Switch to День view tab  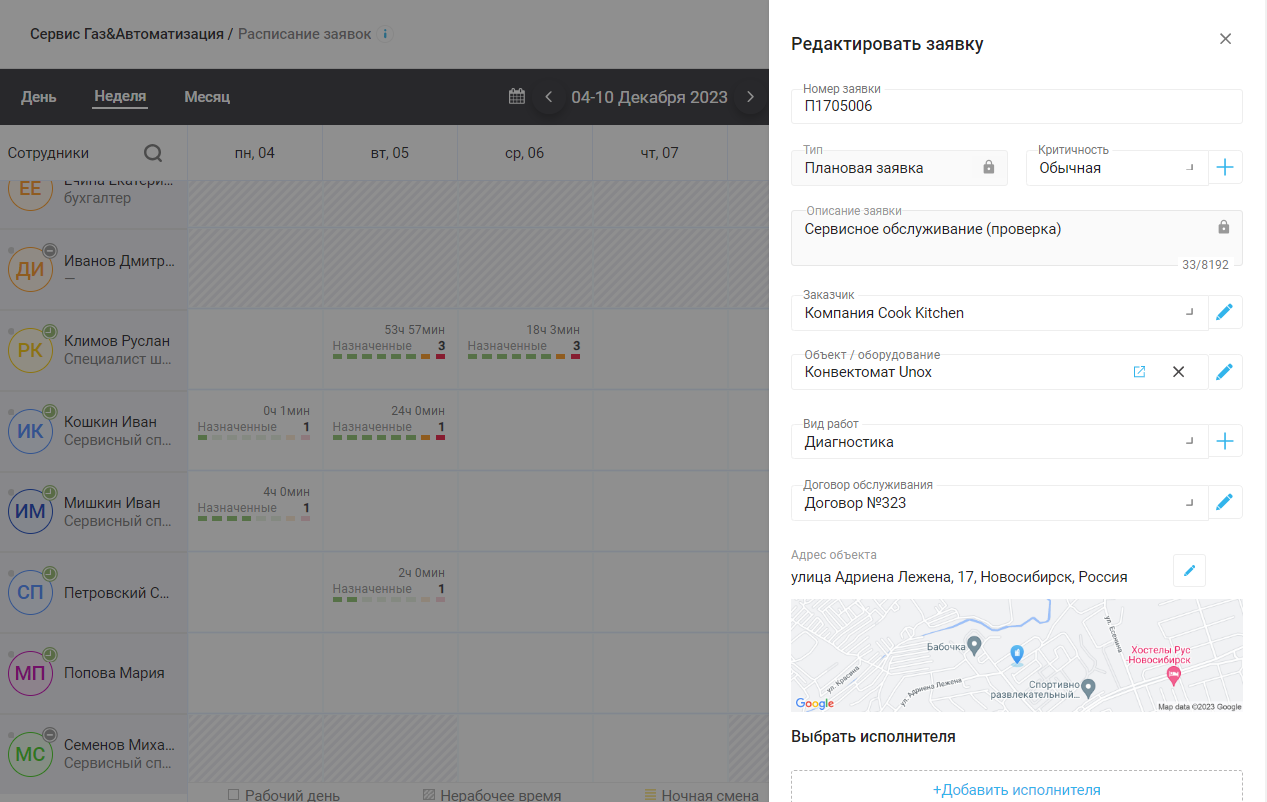pos(39,97)
